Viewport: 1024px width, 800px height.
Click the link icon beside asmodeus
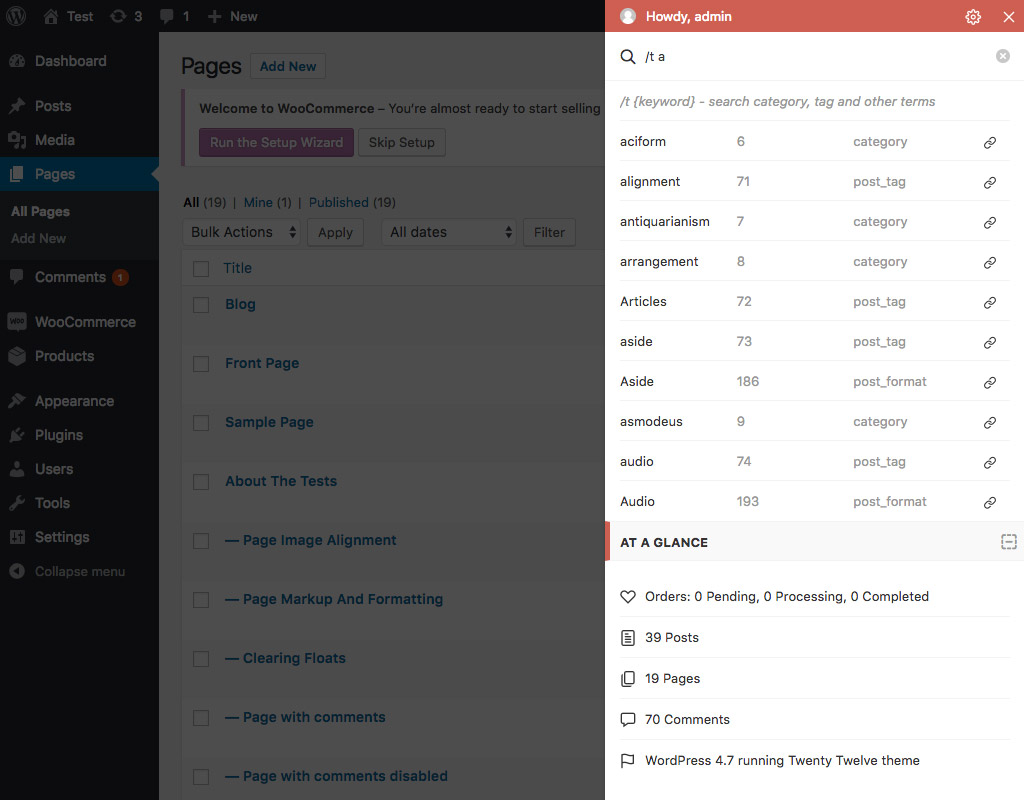(990, 422)
